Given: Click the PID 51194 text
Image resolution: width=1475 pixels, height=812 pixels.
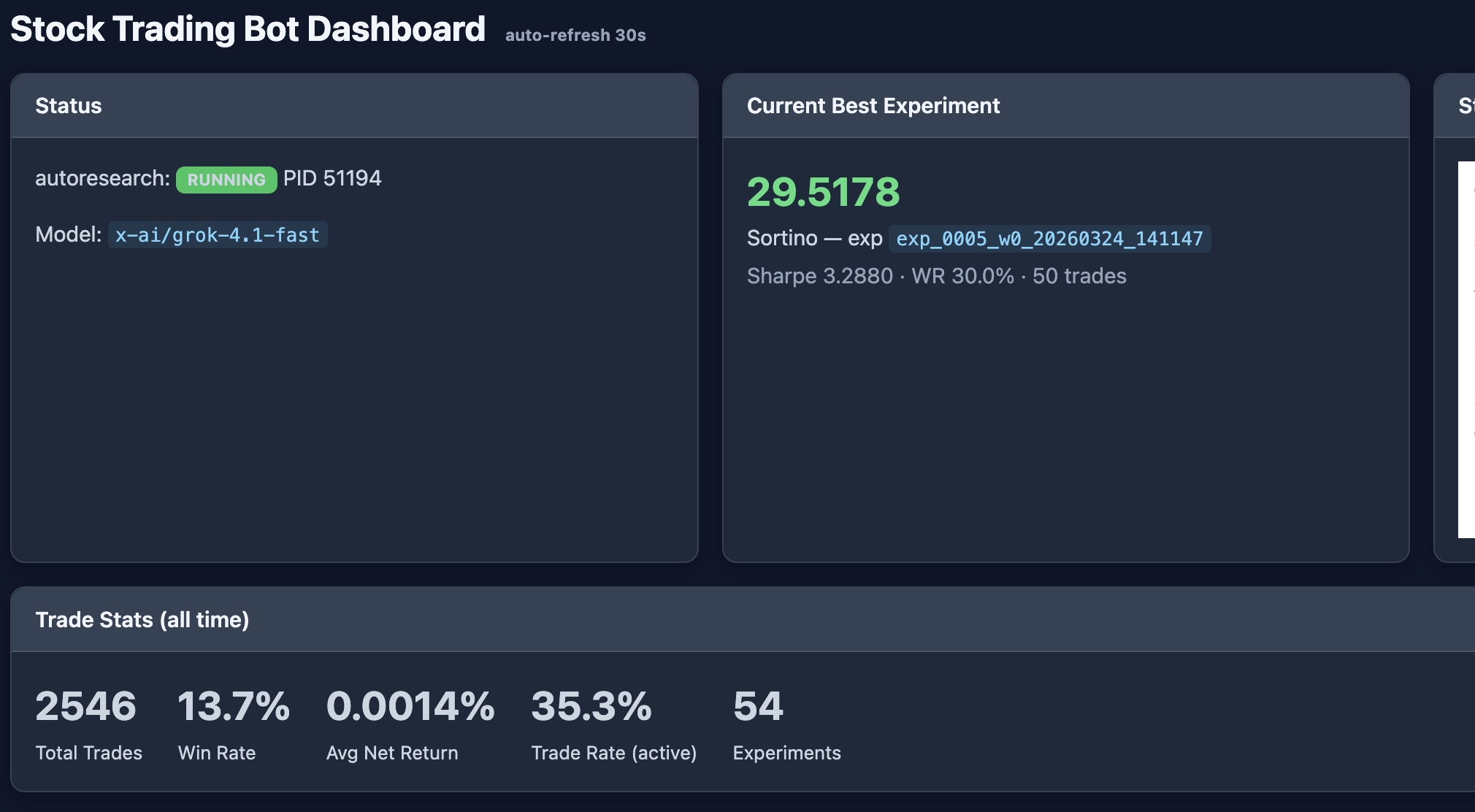Looking at the screenshot, I should tap(332, 178).
